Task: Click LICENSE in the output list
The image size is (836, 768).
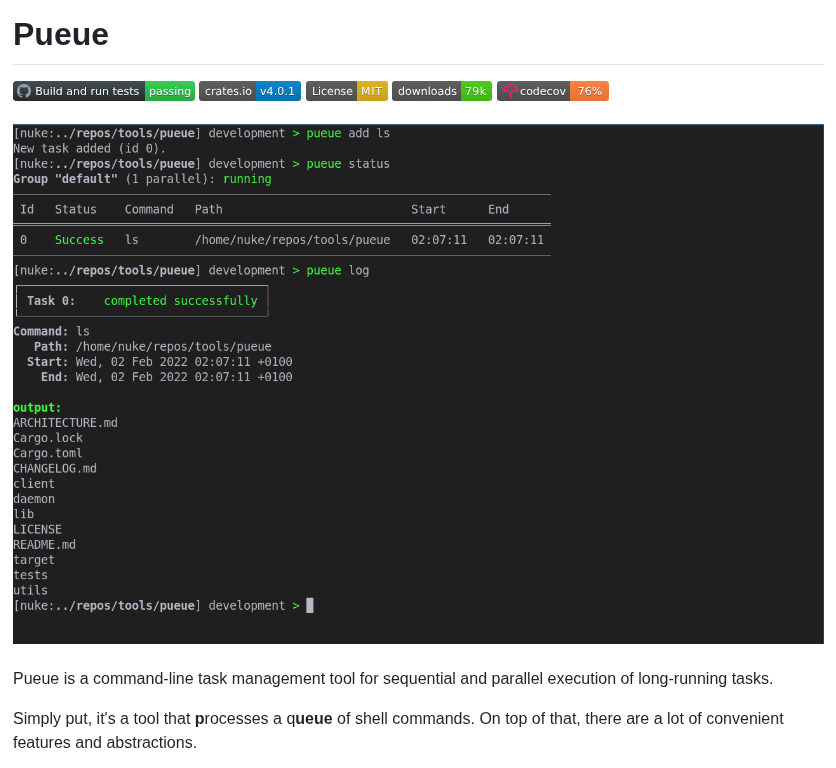Action: pyautogui.click(x=37, y=530)
